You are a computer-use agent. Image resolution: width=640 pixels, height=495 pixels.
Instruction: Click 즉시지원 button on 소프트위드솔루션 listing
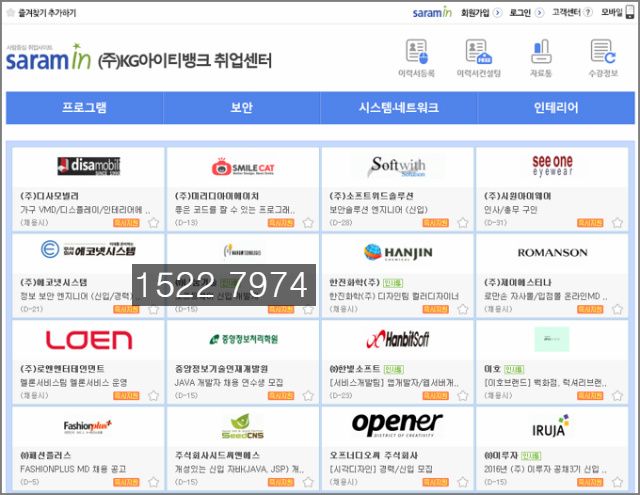[x=436, y=223]
